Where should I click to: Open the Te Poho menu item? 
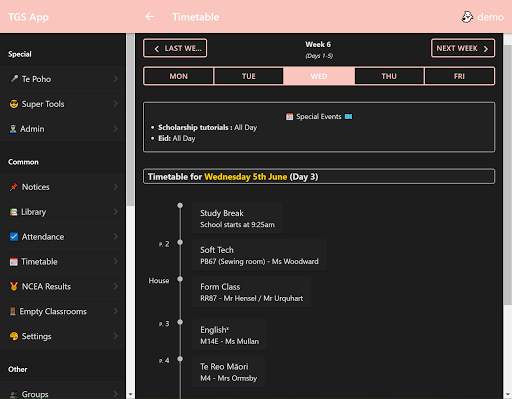tap(63, 79)
